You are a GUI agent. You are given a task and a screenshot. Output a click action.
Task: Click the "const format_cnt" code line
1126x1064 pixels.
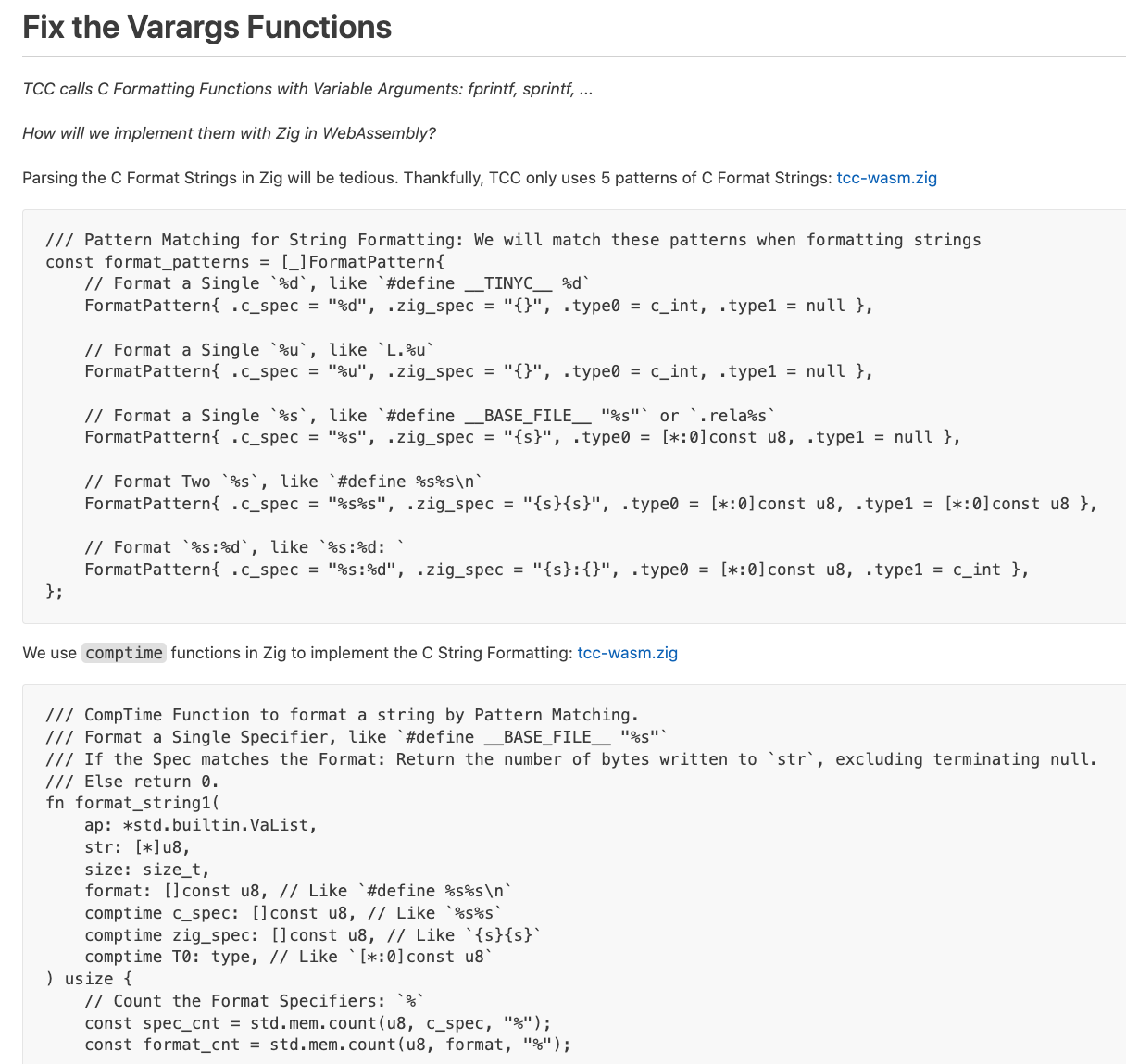pyautogui.click(x=327, y=1045)
